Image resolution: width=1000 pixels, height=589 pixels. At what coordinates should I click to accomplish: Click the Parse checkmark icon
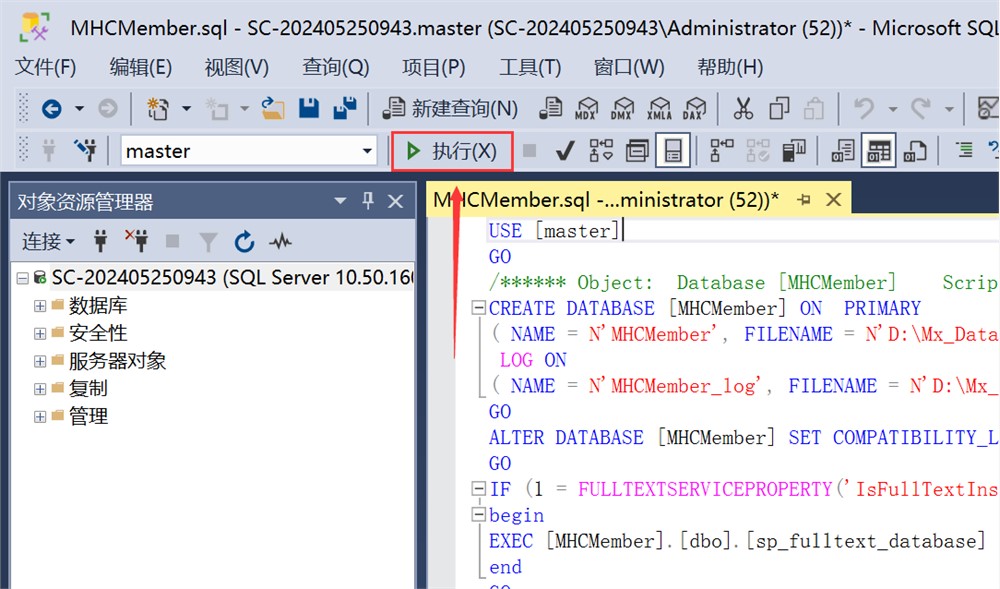(x=564, y=151)
